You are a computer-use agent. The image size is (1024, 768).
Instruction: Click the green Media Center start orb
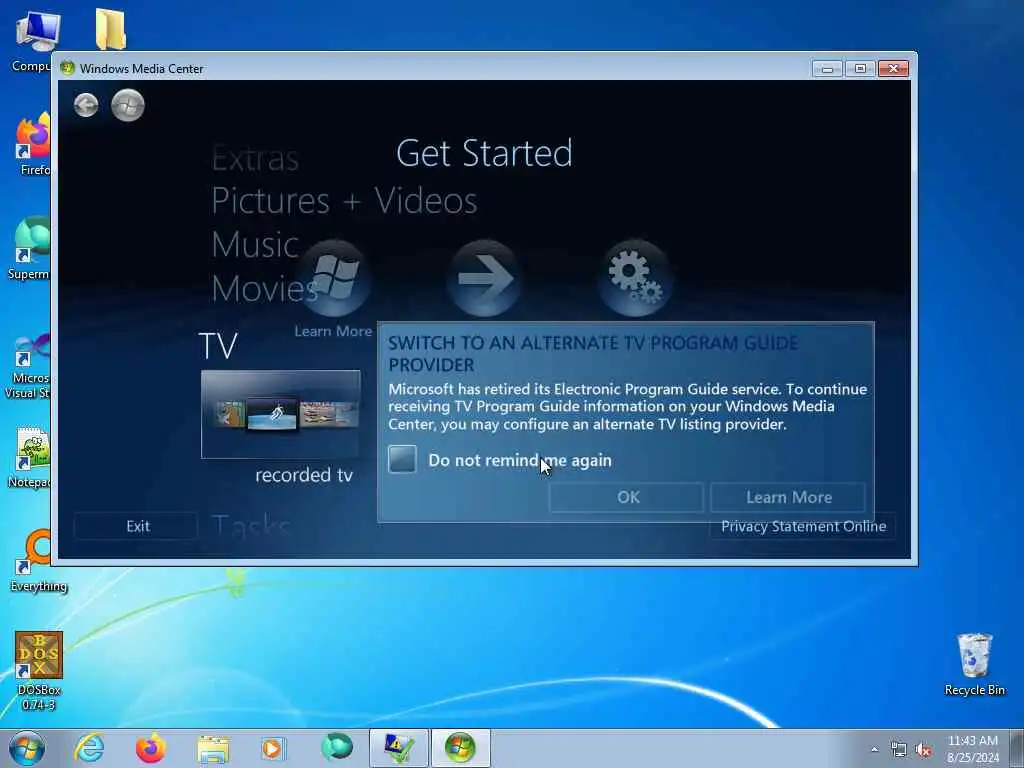point(127,105)
